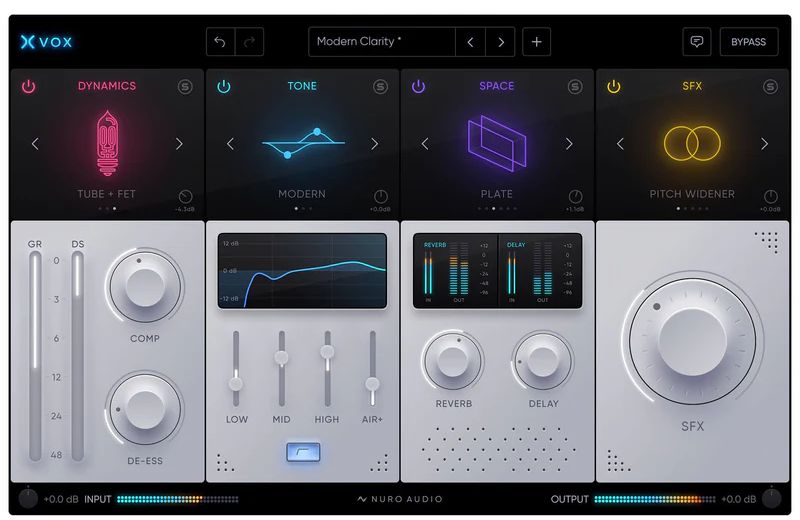
Task: Click the GR gain reduction meter
Action: [x=35, y=356]
